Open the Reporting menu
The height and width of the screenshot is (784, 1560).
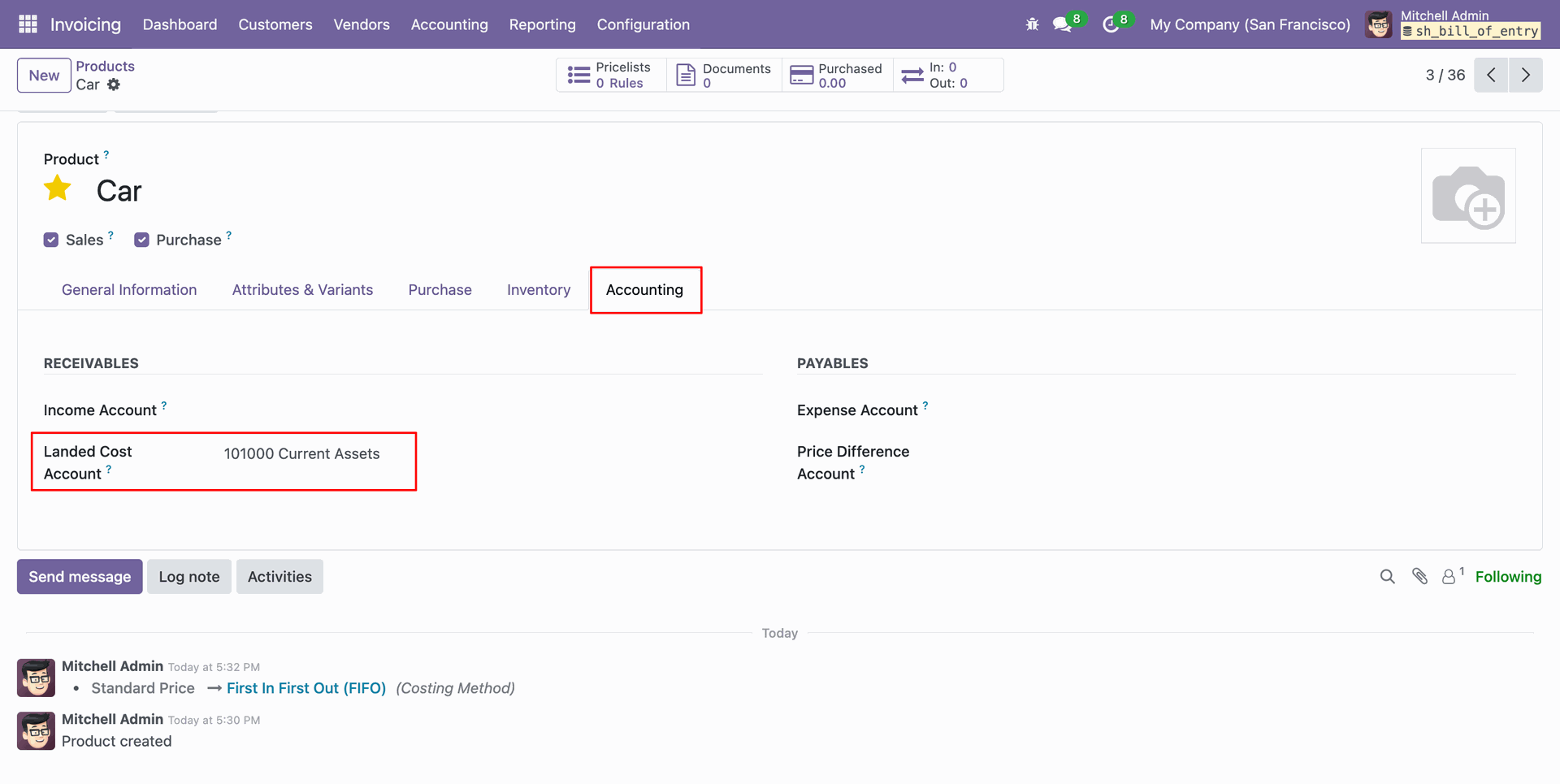pos(543,24)
